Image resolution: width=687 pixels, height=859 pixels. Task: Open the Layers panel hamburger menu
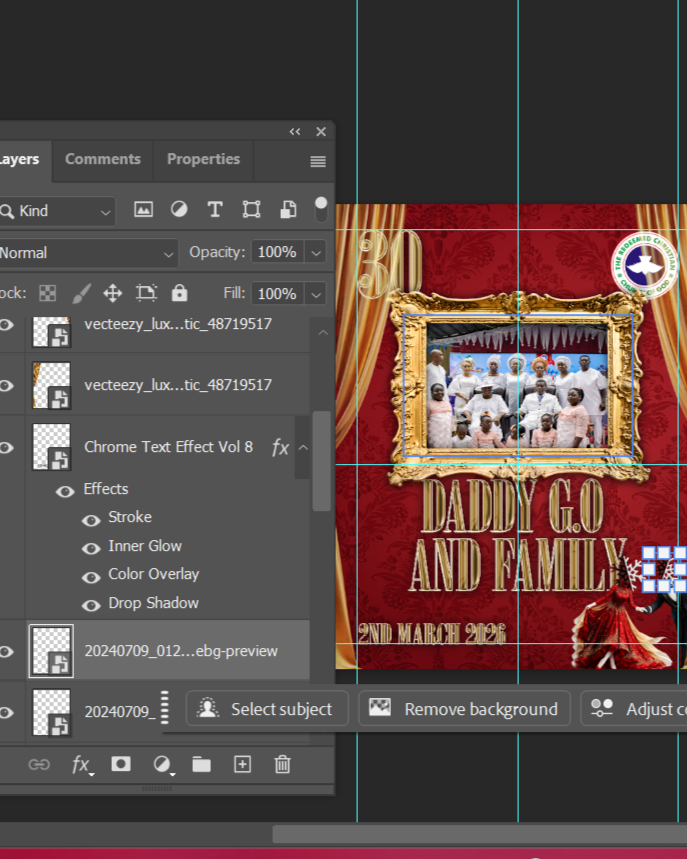pyautogui.click(x=318, y=162)
